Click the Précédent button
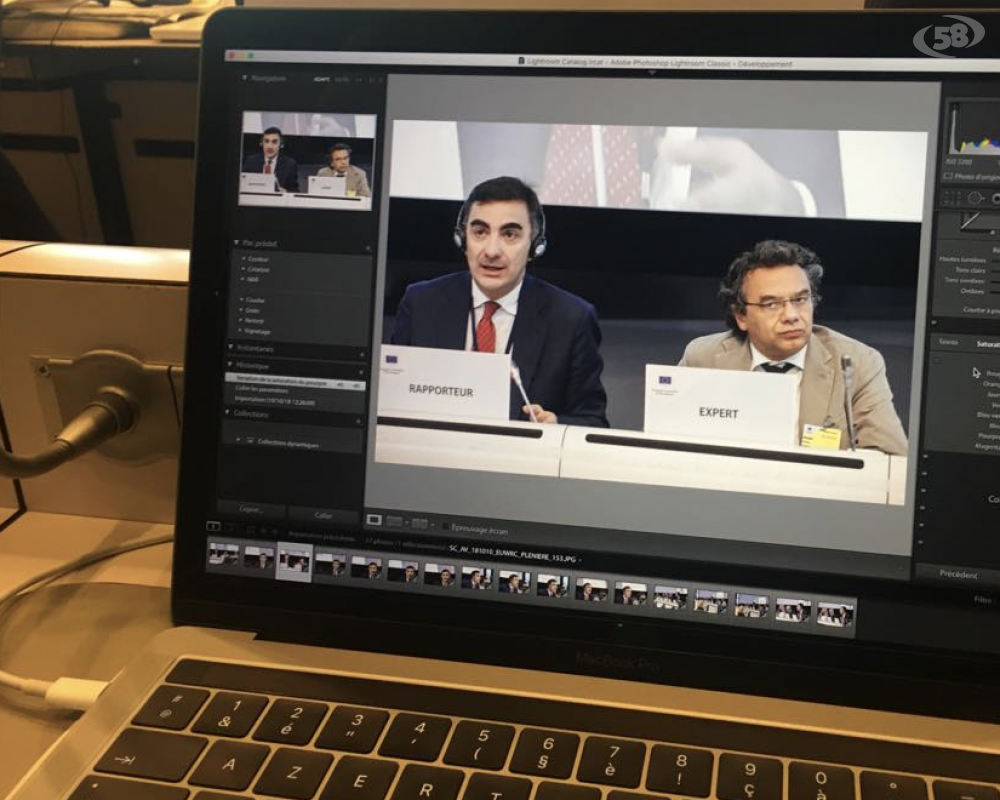The image size is (1000, 800). 959,574
